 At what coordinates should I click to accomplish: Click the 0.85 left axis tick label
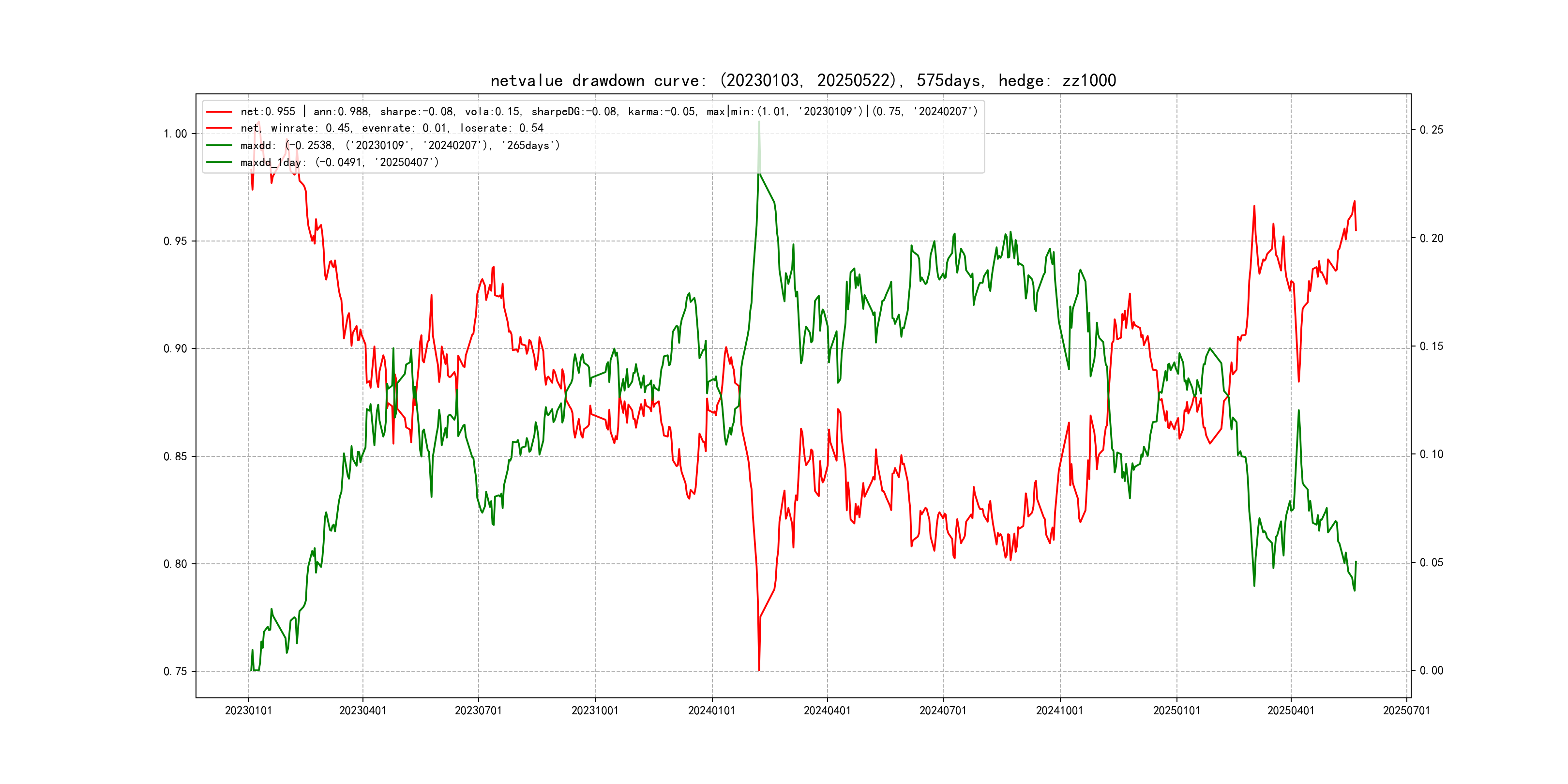(x=175, y=456)
